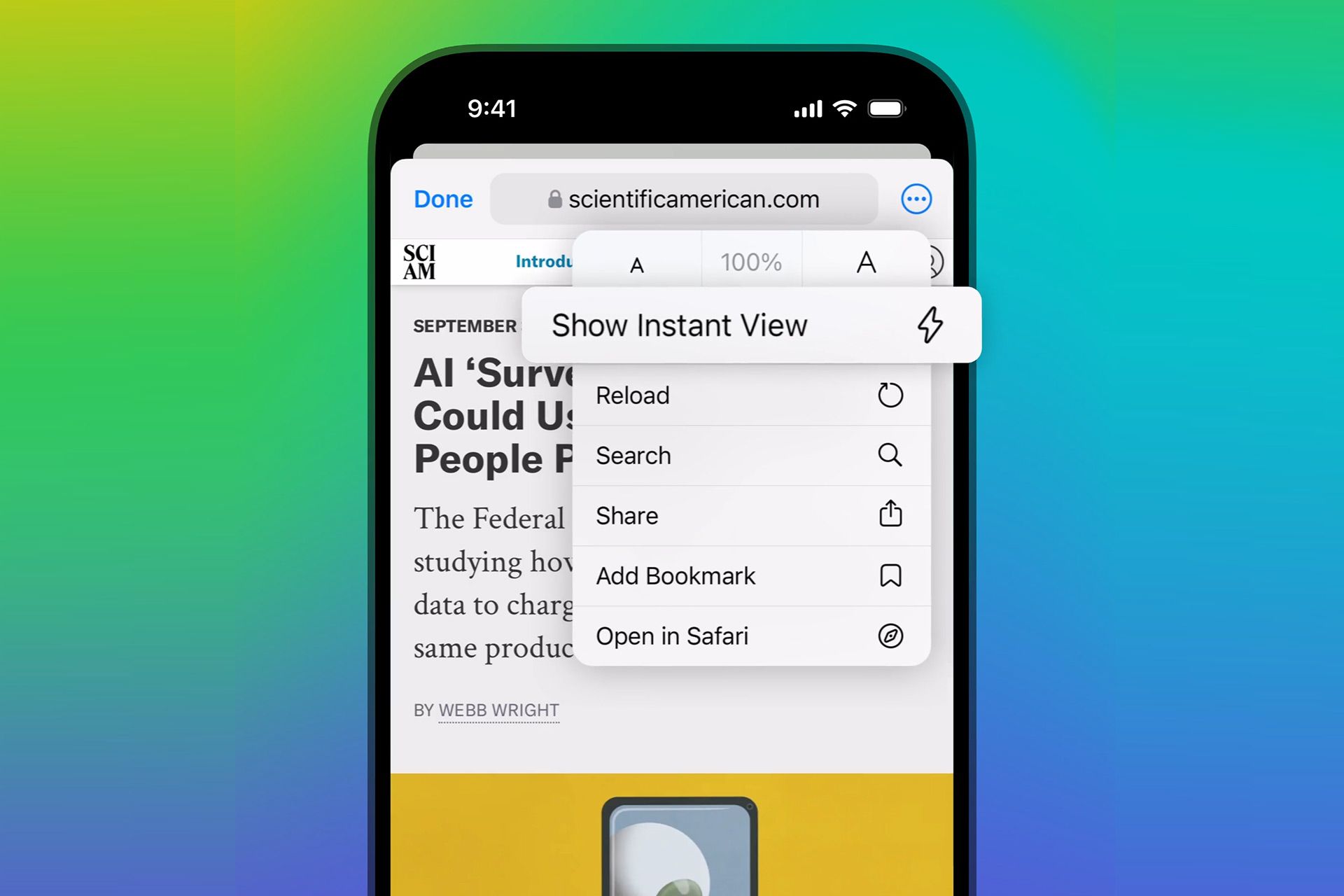Tap the smaller A to decrease font size
The image size is (1344, 896).
(x=637, y=262)
